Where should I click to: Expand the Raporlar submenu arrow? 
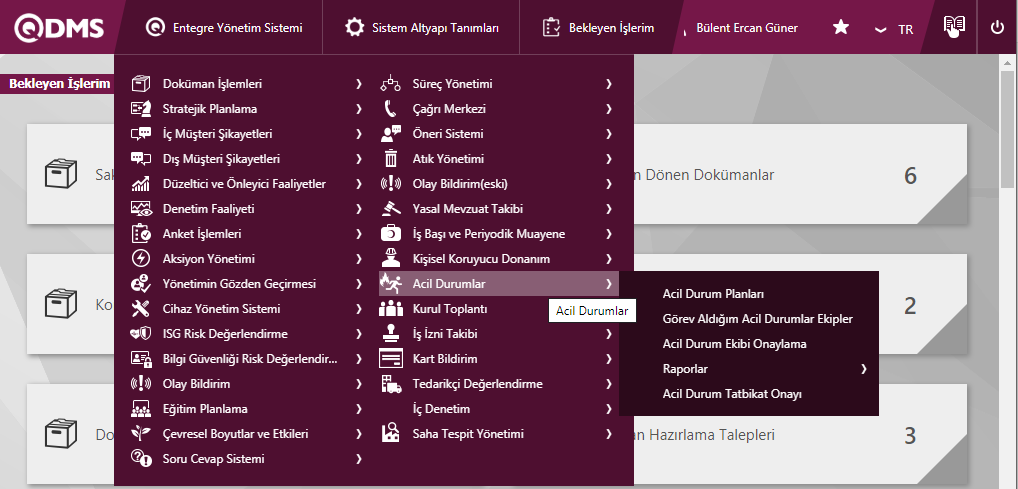(863, 369)
